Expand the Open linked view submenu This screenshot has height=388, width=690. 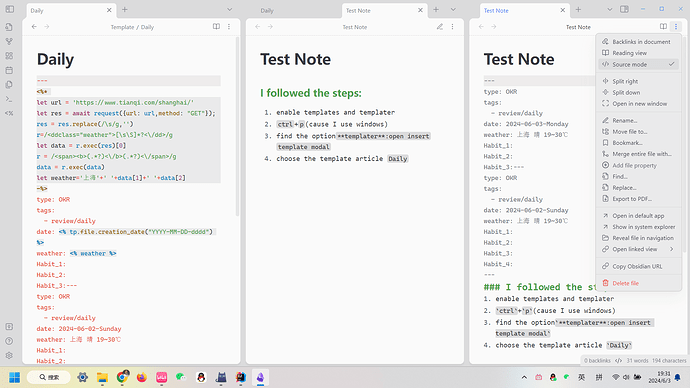tap(639, 249)
